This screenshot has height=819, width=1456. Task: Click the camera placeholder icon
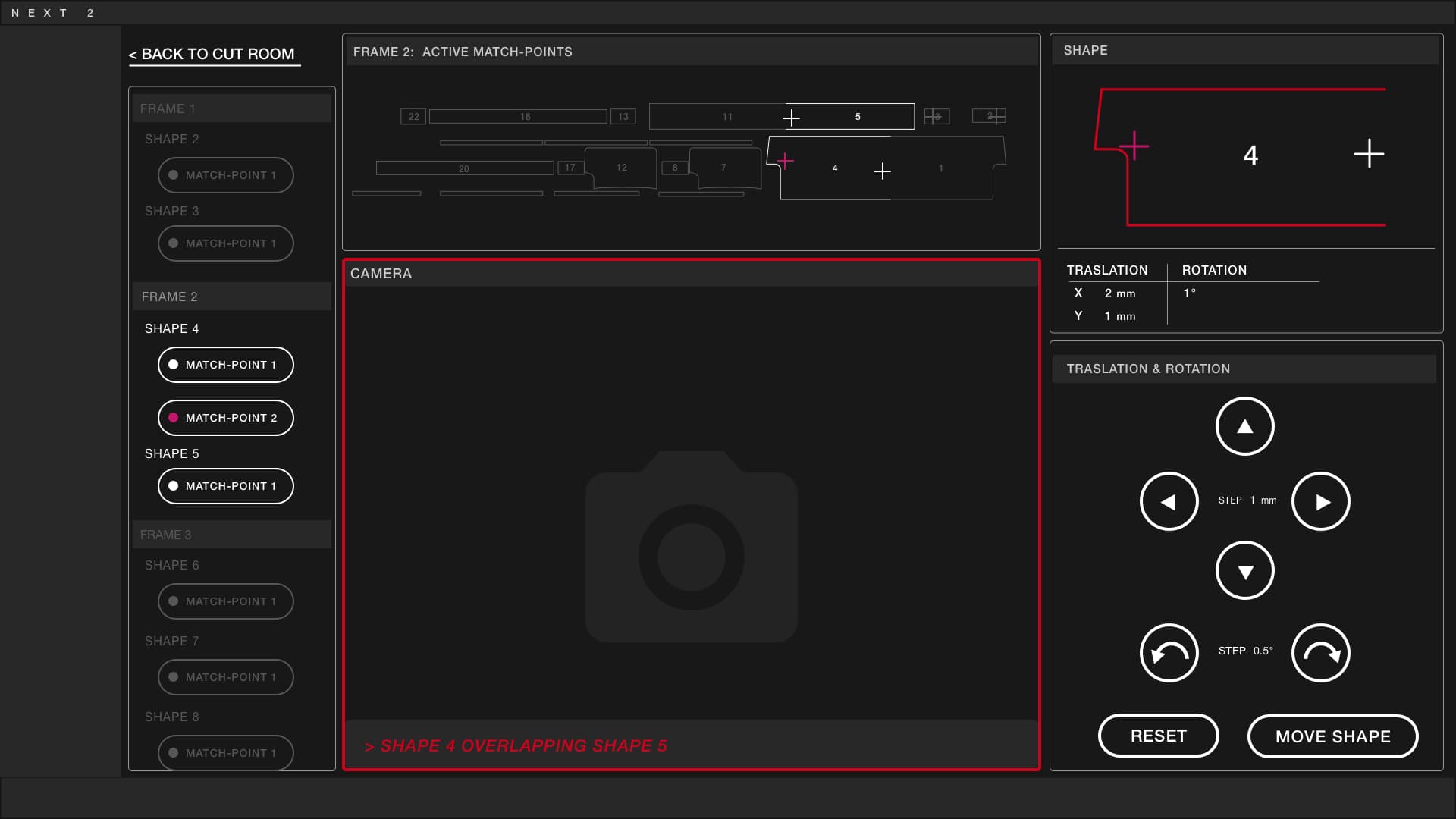pyautogui.click(x=691, y=547)
